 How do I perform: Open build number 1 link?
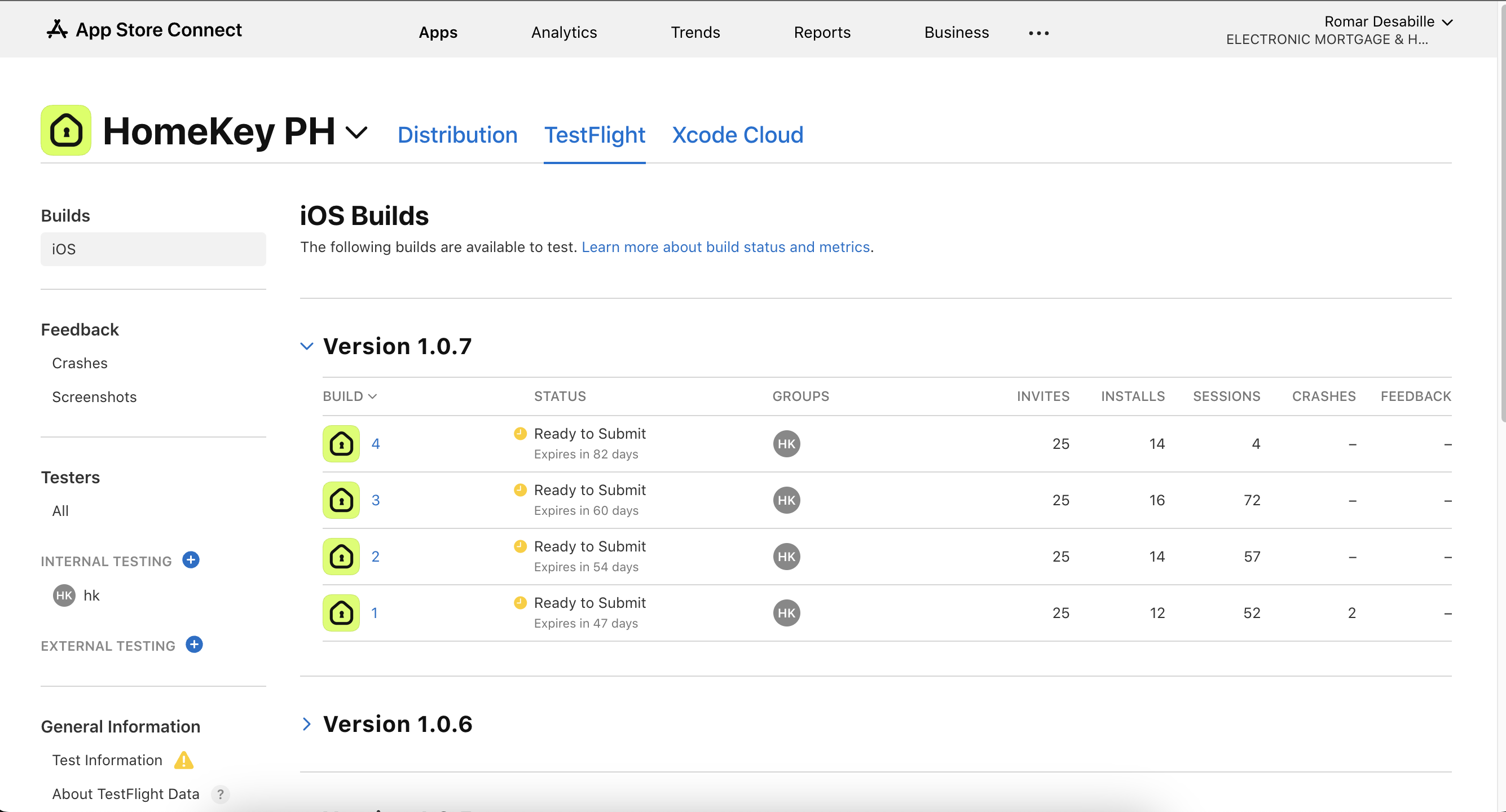click(374, 612)
